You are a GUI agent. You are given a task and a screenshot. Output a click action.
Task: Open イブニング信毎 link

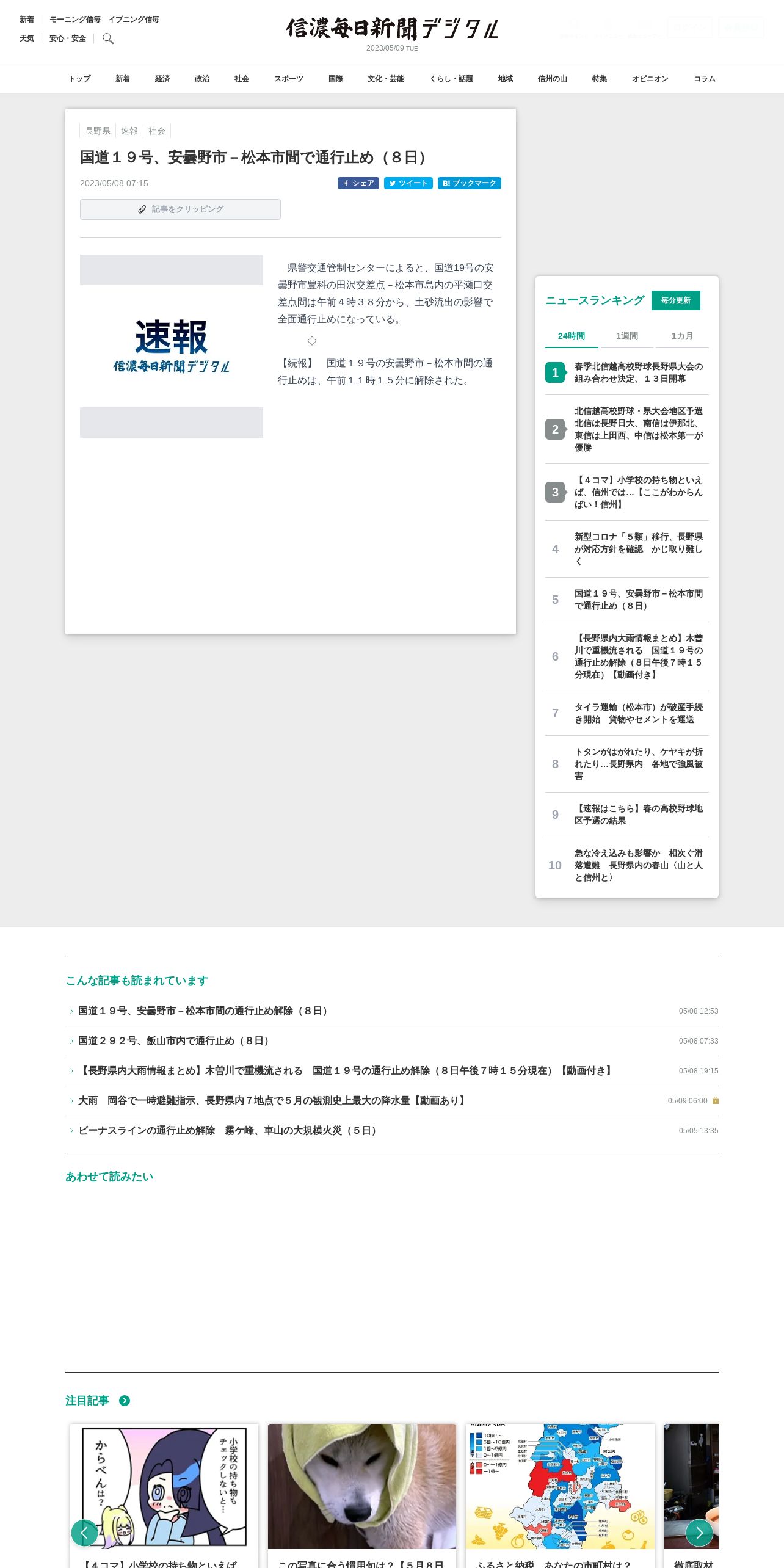[x=134, y=20]
